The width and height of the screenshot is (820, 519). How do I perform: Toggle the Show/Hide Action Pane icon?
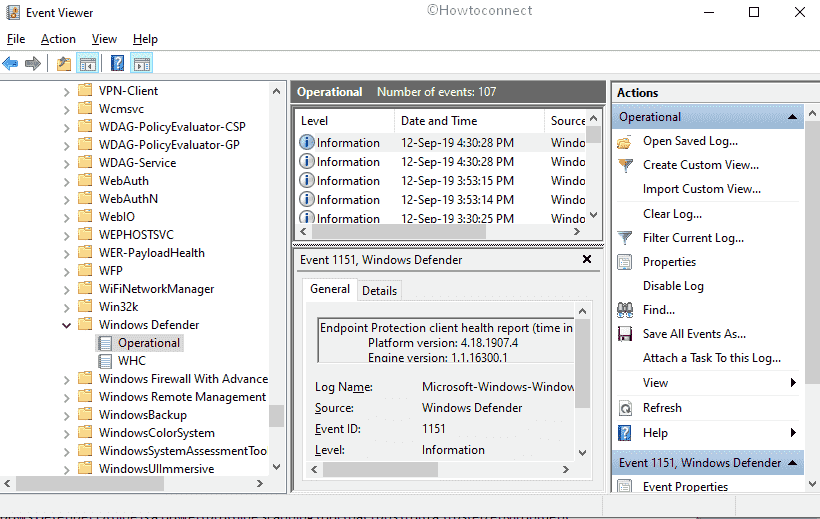(142, 64)
